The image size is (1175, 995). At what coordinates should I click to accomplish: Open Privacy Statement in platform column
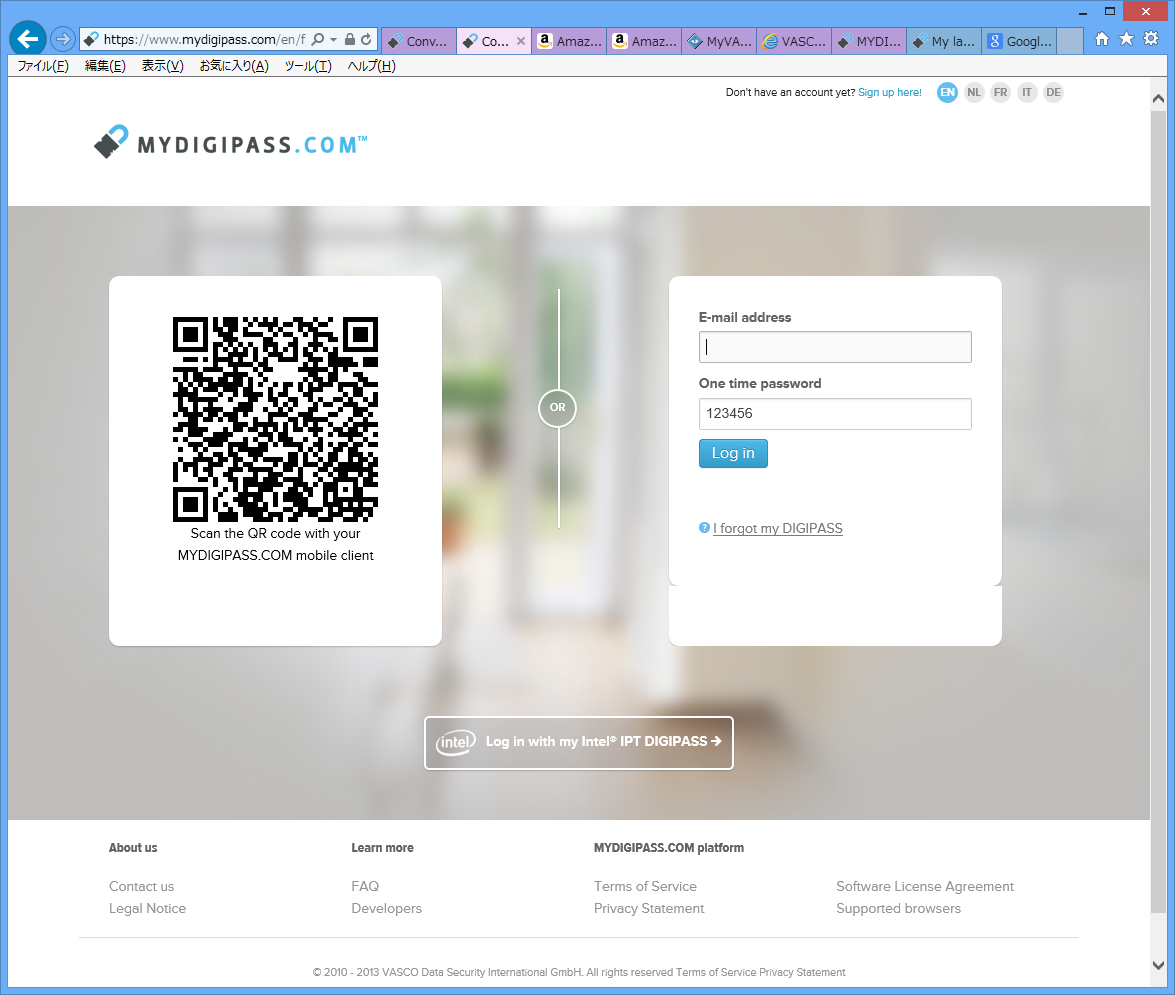click(649, 908)
